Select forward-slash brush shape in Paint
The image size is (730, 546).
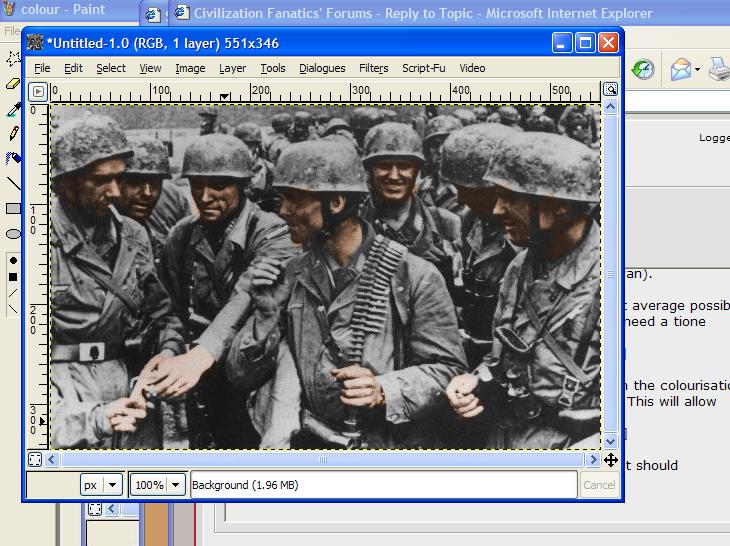click(x=13, y=293)
